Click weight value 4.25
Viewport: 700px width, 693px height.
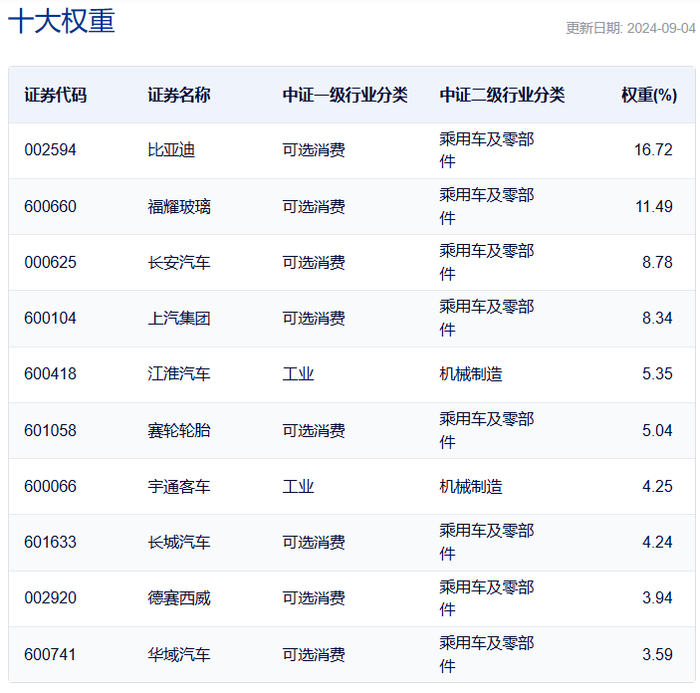(x=658, y=487)
